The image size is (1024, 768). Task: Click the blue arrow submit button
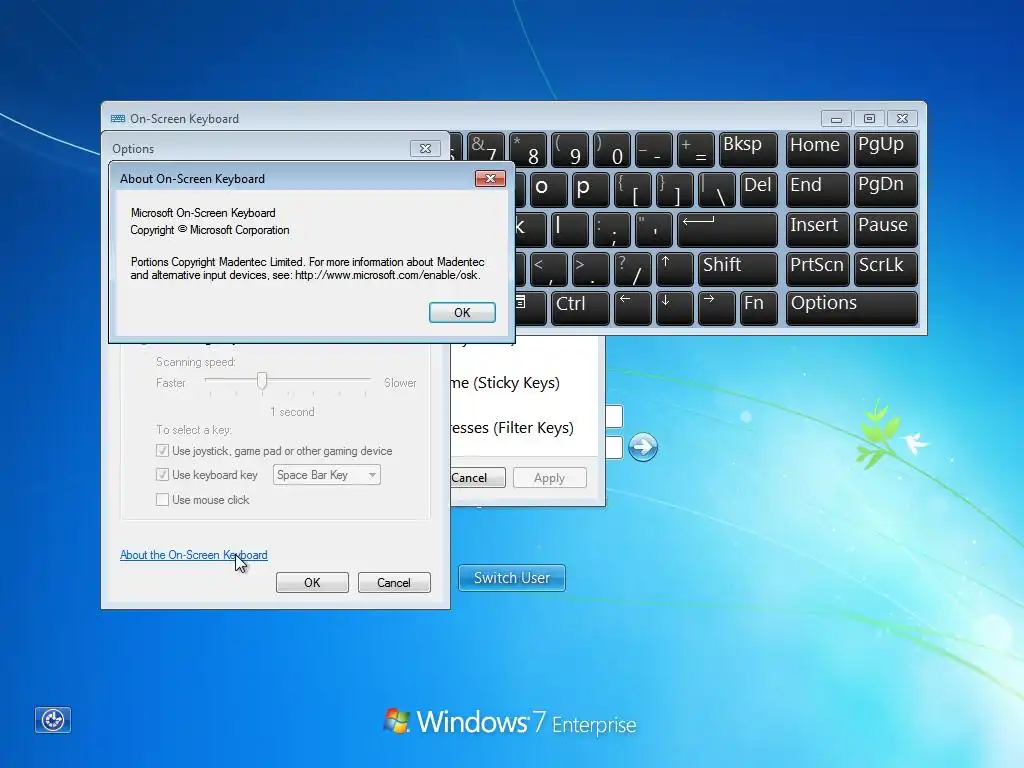643,447
